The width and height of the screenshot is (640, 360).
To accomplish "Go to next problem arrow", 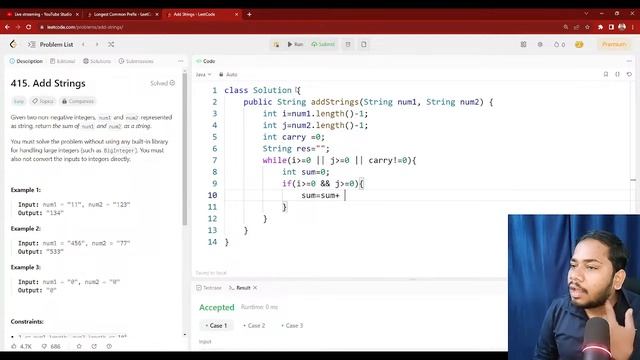I will click(x=97, y=44).
